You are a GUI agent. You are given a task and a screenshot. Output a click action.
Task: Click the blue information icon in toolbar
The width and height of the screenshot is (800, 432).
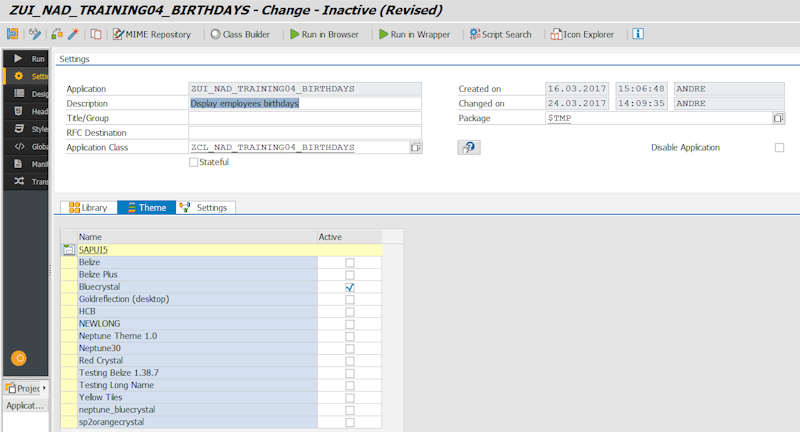(638, 34)
